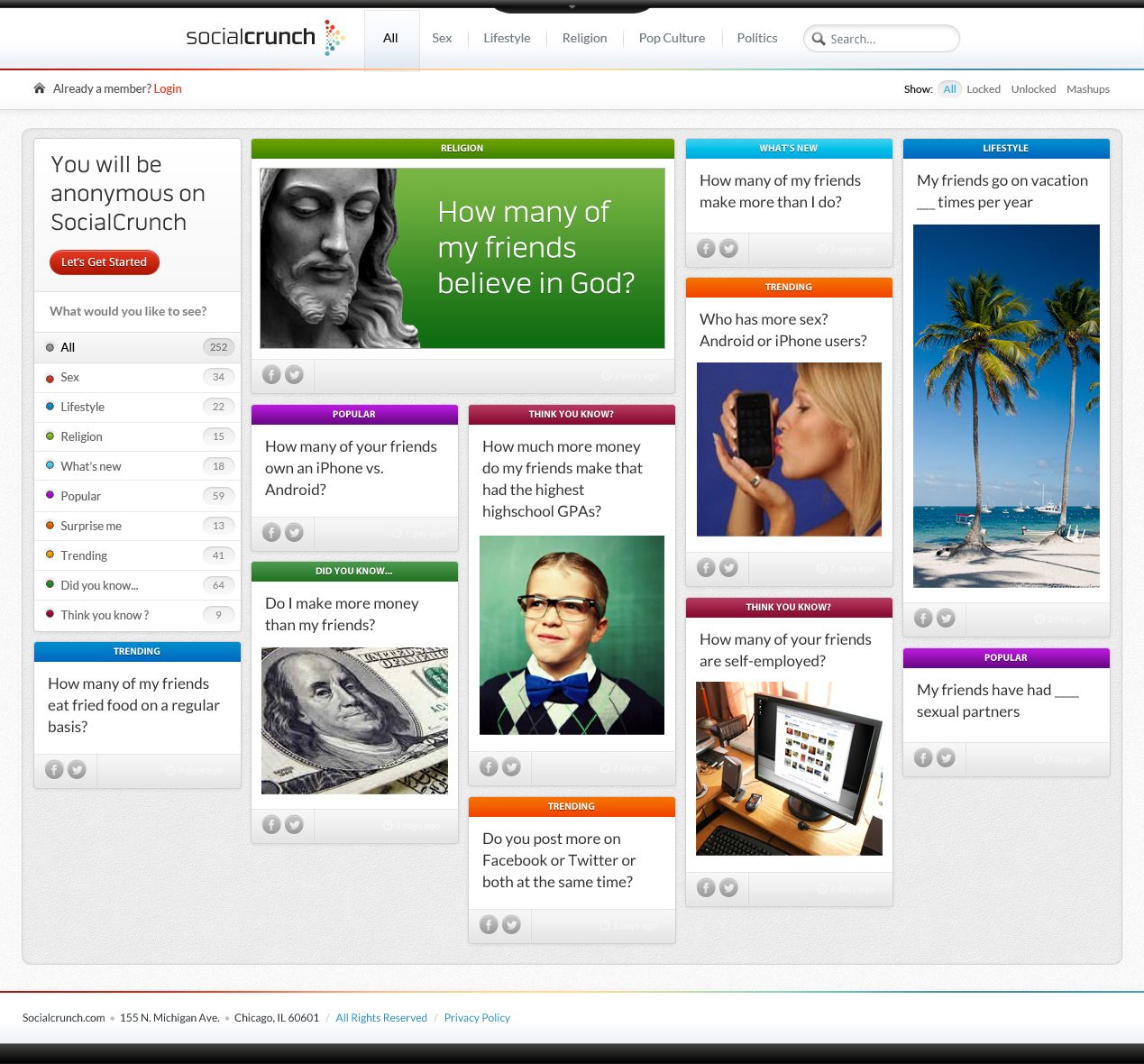
Task: Click inside the Search field
Action: (x=882, y=39)
